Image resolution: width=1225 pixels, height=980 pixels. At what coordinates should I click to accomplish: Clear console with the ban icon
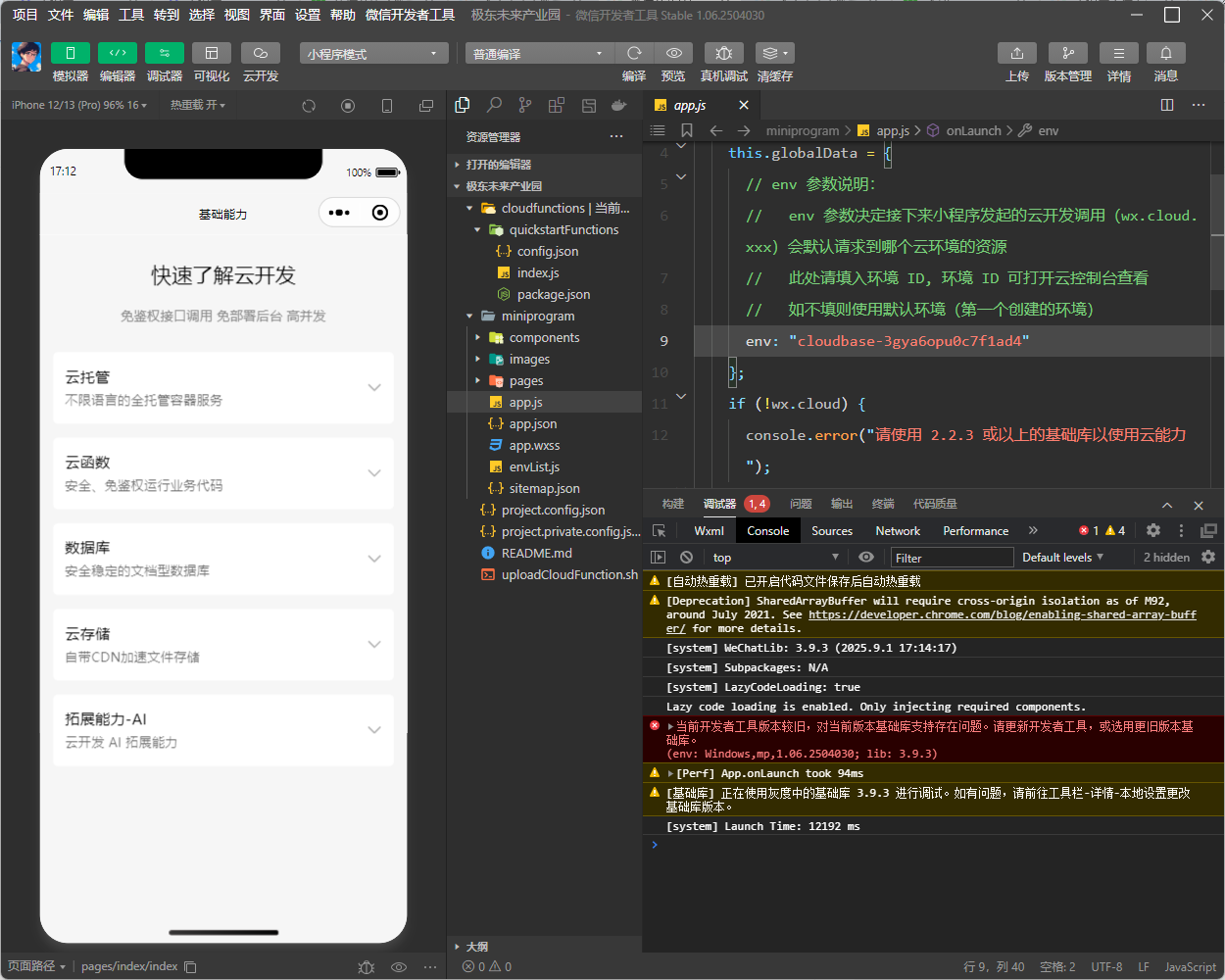[x=686, y=557]
